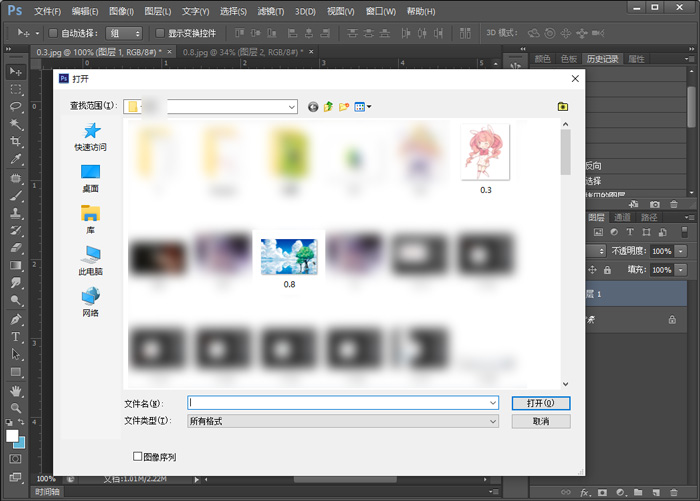
Task: Open the 填充 fill dropdown arrow
Action: [x=681, y=270]
